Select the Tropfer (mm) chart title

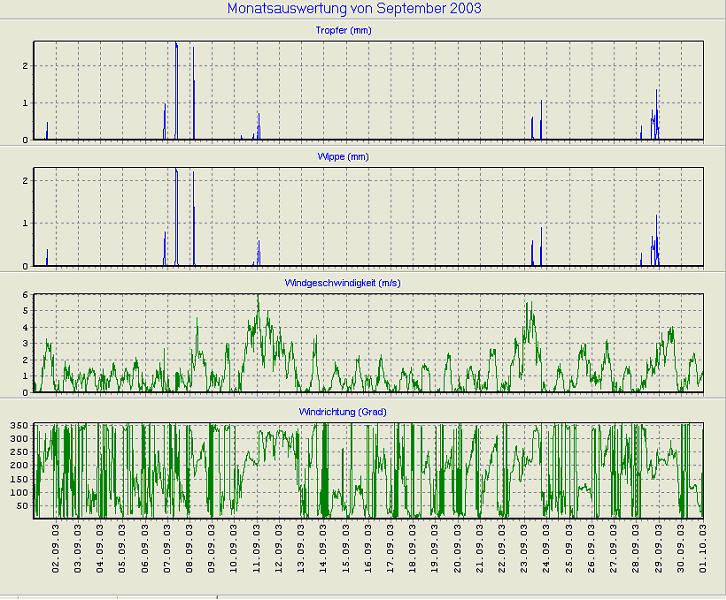[368, 31]
